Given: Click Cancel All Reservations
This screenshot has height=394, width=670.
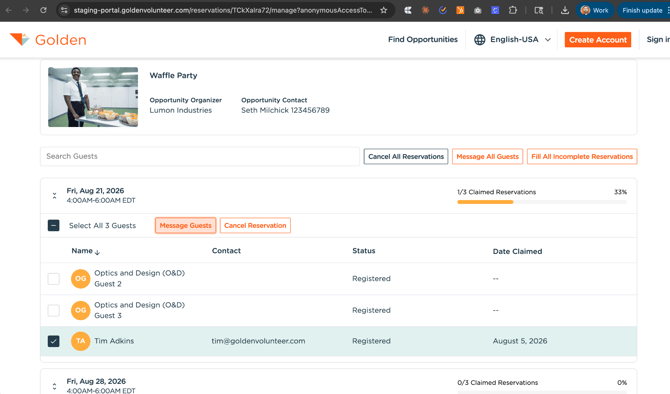Looking at the screenshot, I should 406,156.
